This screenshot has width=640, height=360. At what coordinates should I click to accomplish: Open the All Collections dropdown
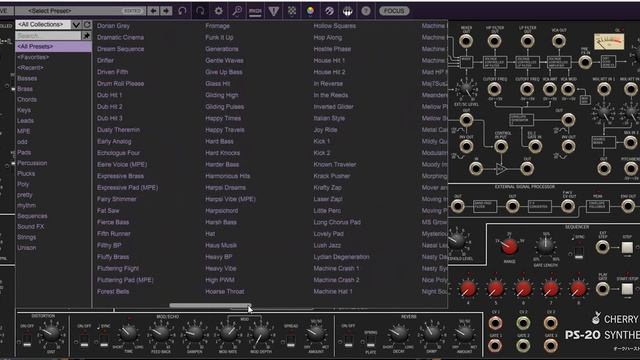49,24
